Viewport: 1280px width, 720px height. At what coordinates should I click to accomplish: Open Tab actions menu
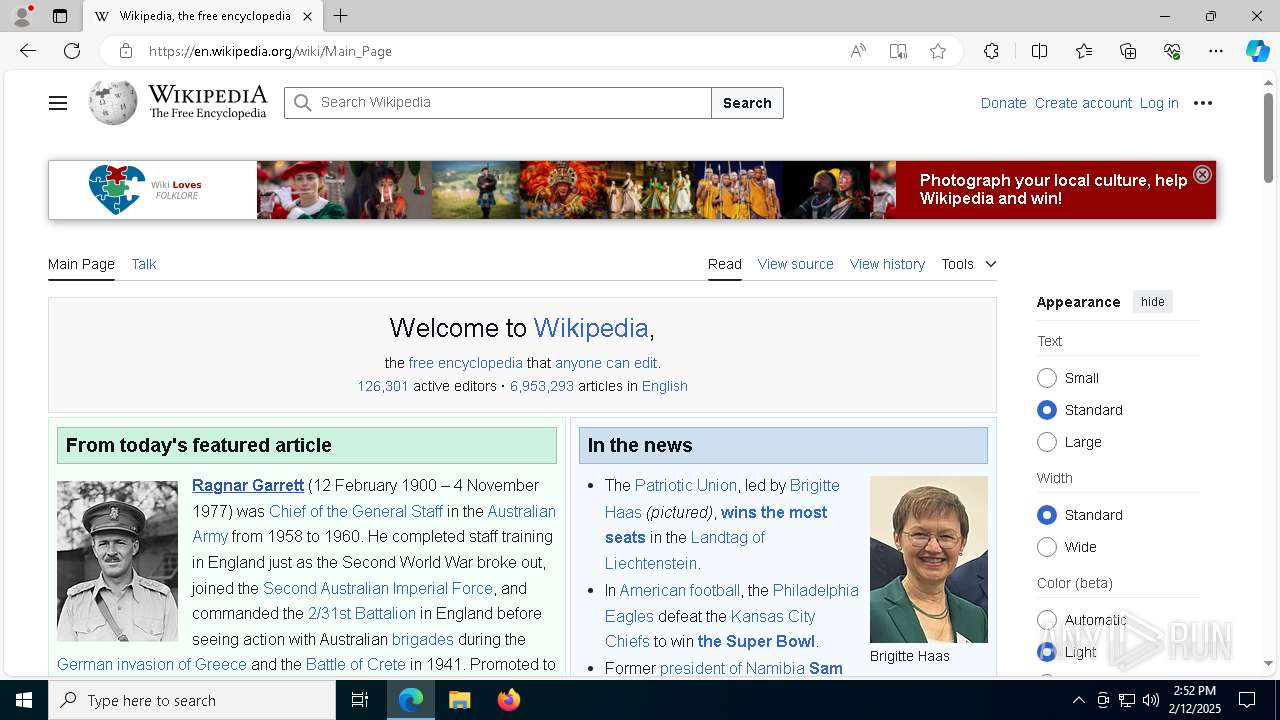coord(60,16)
